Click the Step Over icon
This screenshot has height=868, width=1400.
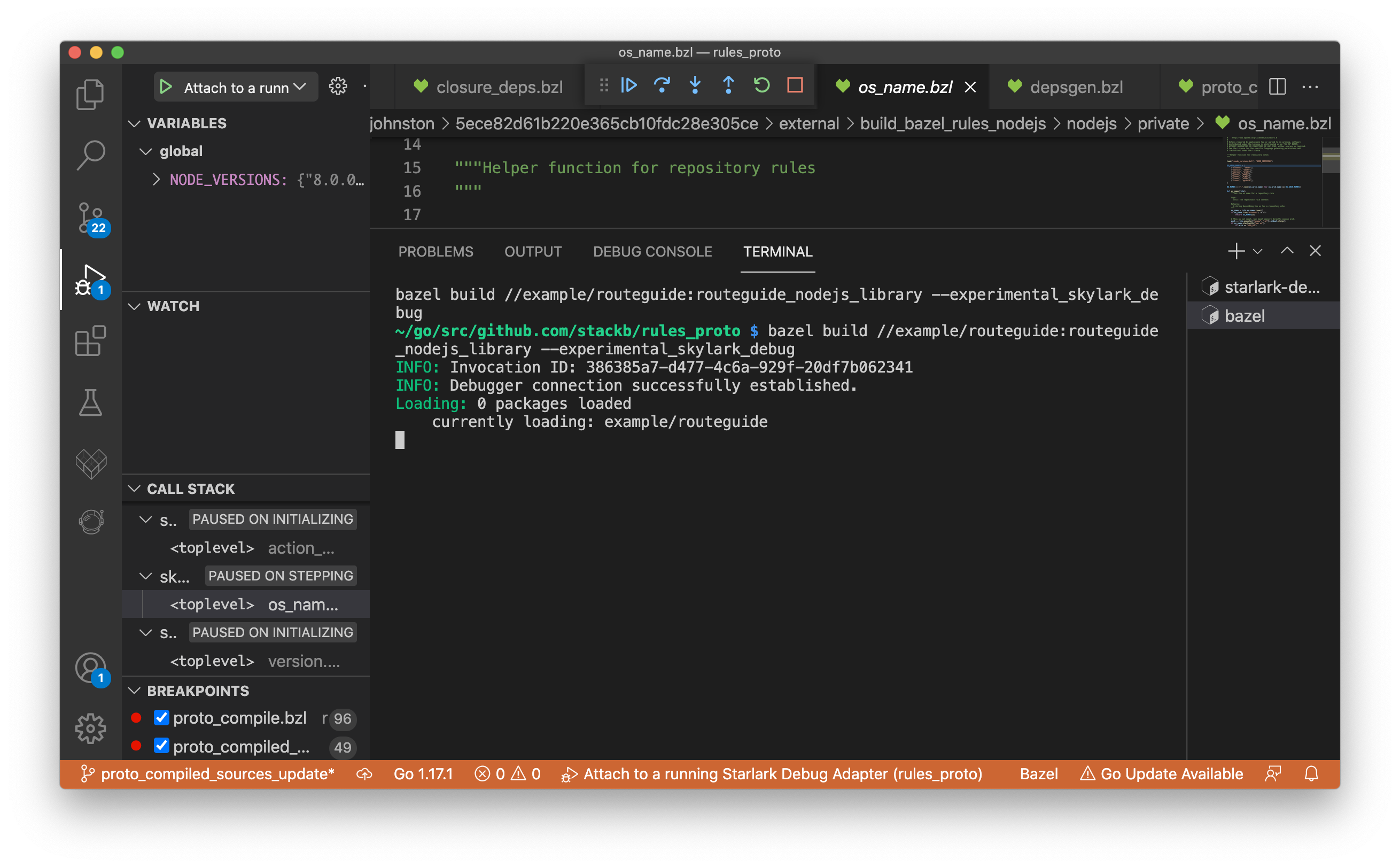coord(663,85)
